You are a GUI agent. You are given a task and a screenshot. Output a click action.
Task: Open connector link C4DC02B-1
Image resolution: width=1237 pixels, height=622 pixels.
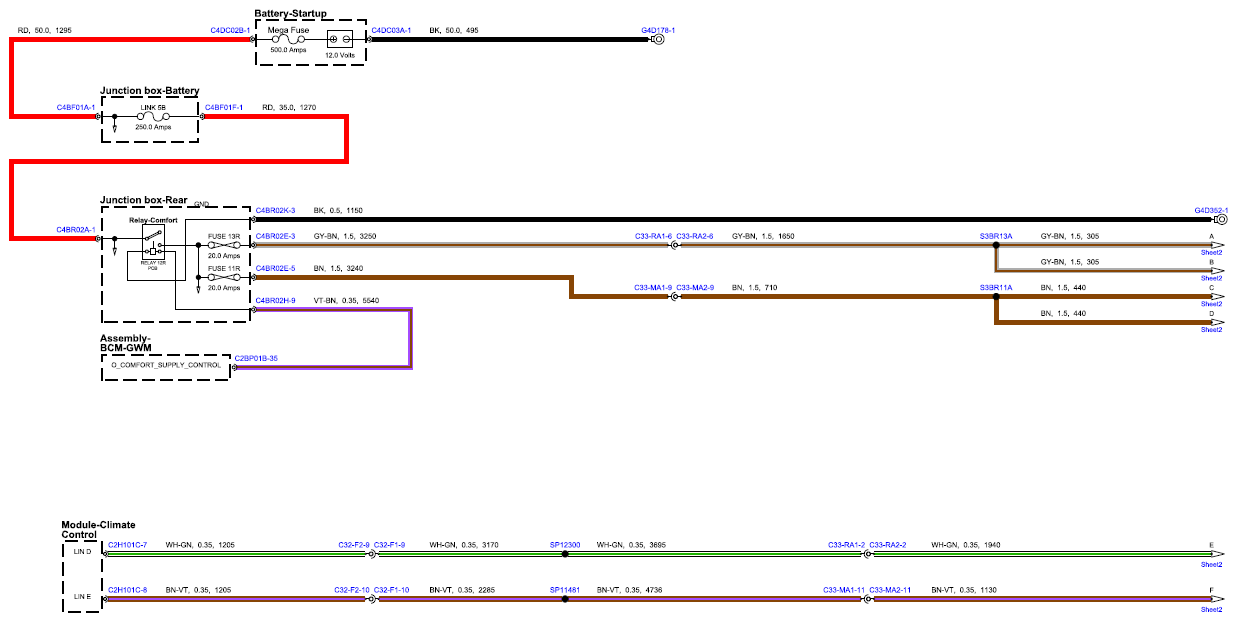[x=230, y=31]
